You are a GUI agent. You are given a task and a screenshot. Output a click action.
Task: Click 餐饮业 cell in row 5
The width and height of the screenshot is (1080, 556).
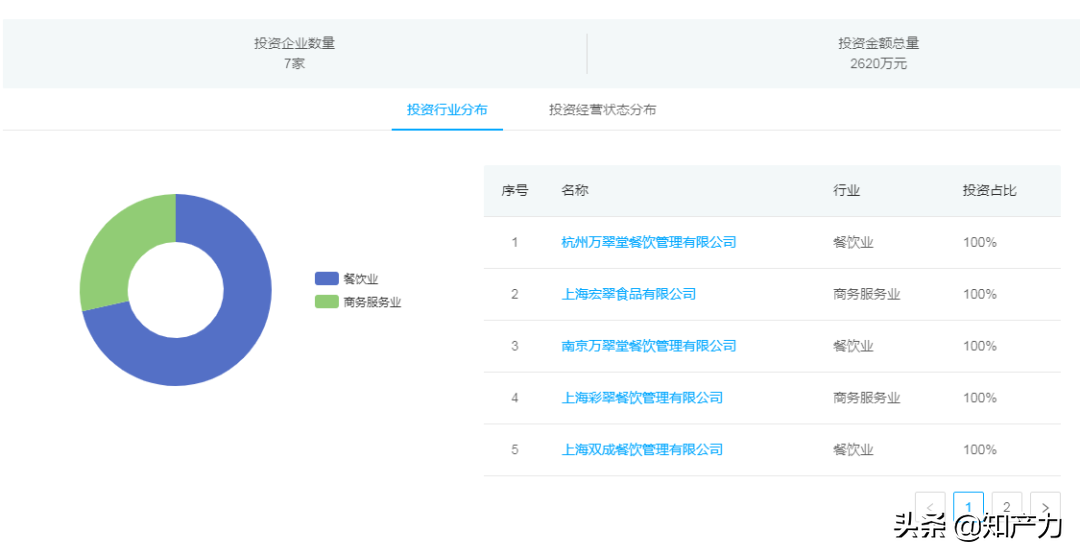coord(853,450)
